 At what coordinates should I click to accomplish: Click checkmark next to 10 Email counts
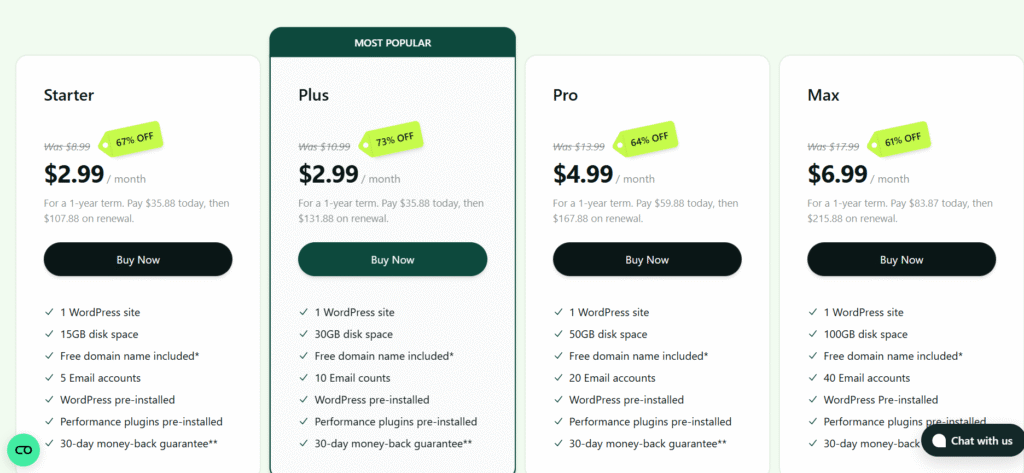pos(304,378)
